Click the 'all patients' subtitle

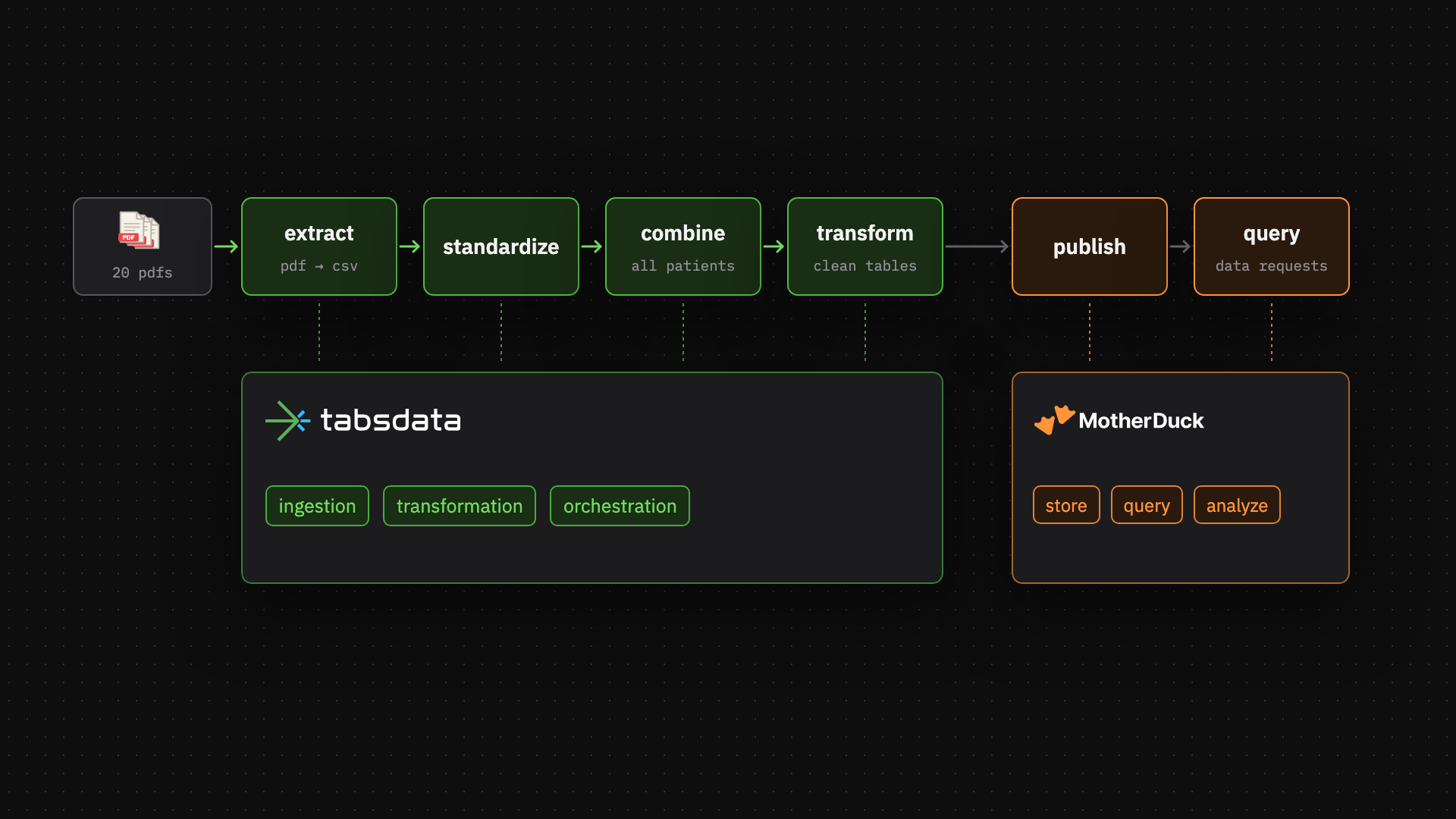[x=683, y=266]
